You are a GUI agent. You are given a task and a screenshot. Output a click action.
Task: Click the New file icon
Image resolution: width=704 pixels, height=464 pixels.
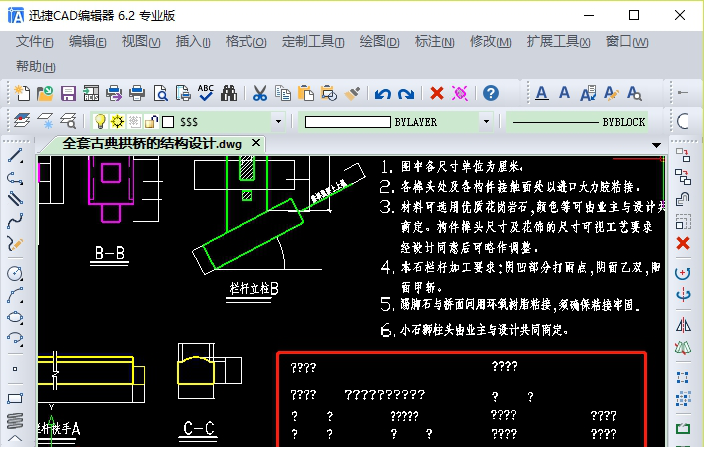[x=22, y=93]
